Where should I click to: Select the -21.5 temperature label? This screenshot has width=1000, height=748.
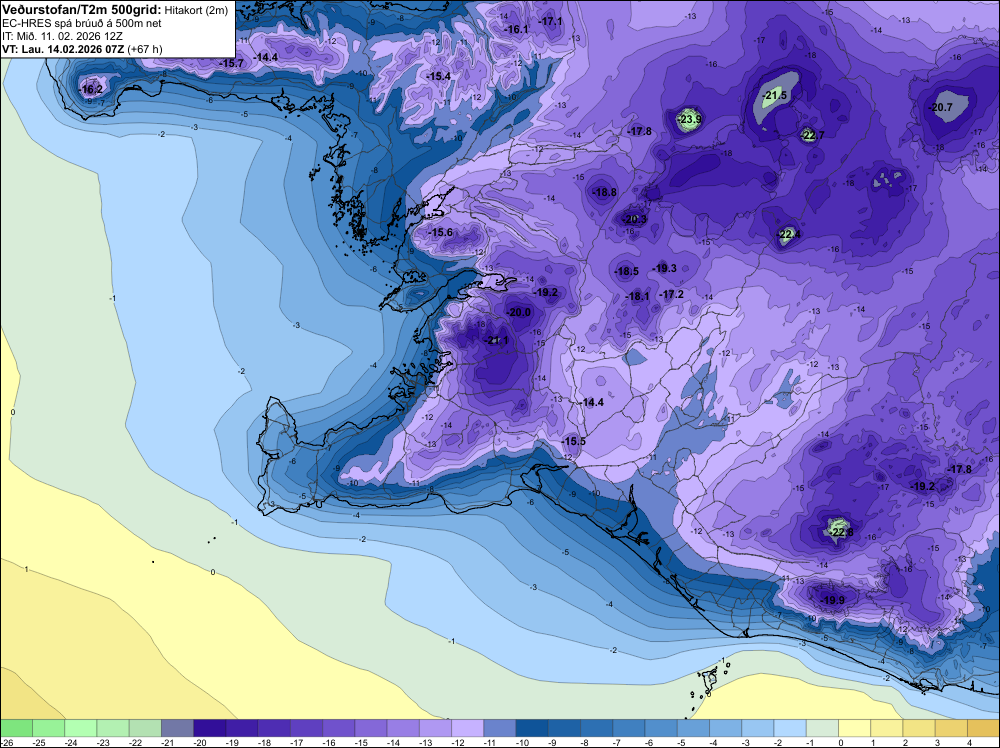tap(774, 96)
